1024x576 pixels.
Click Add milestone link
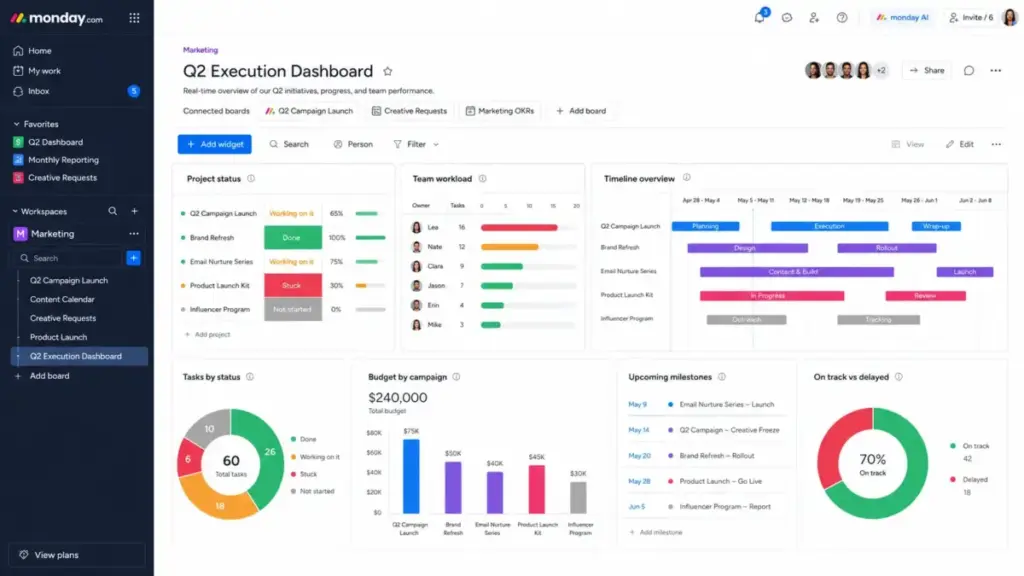click(x=656, y=532)
